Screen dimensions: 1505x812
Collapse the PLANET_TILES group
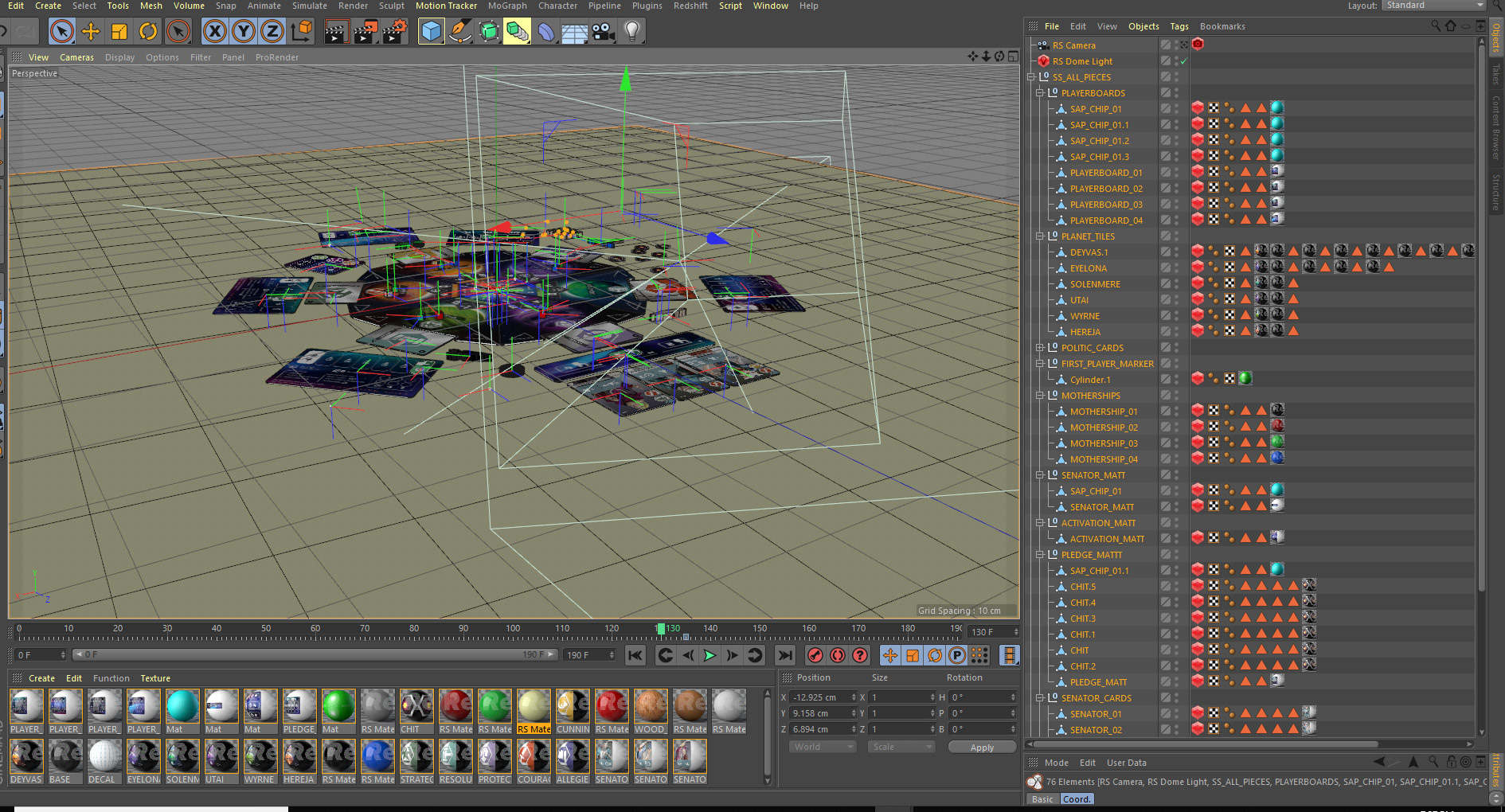click(1039, 236)
